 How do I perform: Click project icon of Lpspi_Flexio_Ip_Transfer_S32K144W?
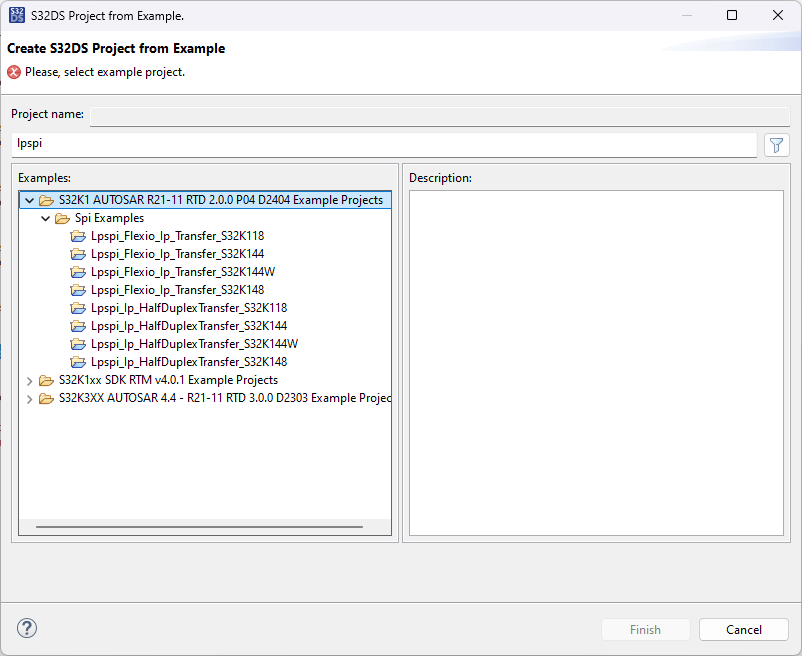(x=78, y=272)
